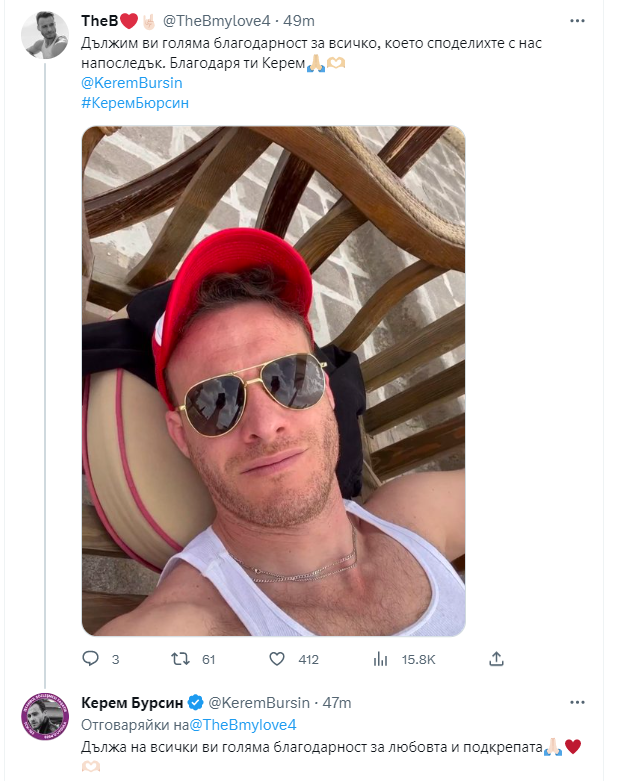
Task: Open the 49m timestamp of the tweet
Action: point(301,22)
